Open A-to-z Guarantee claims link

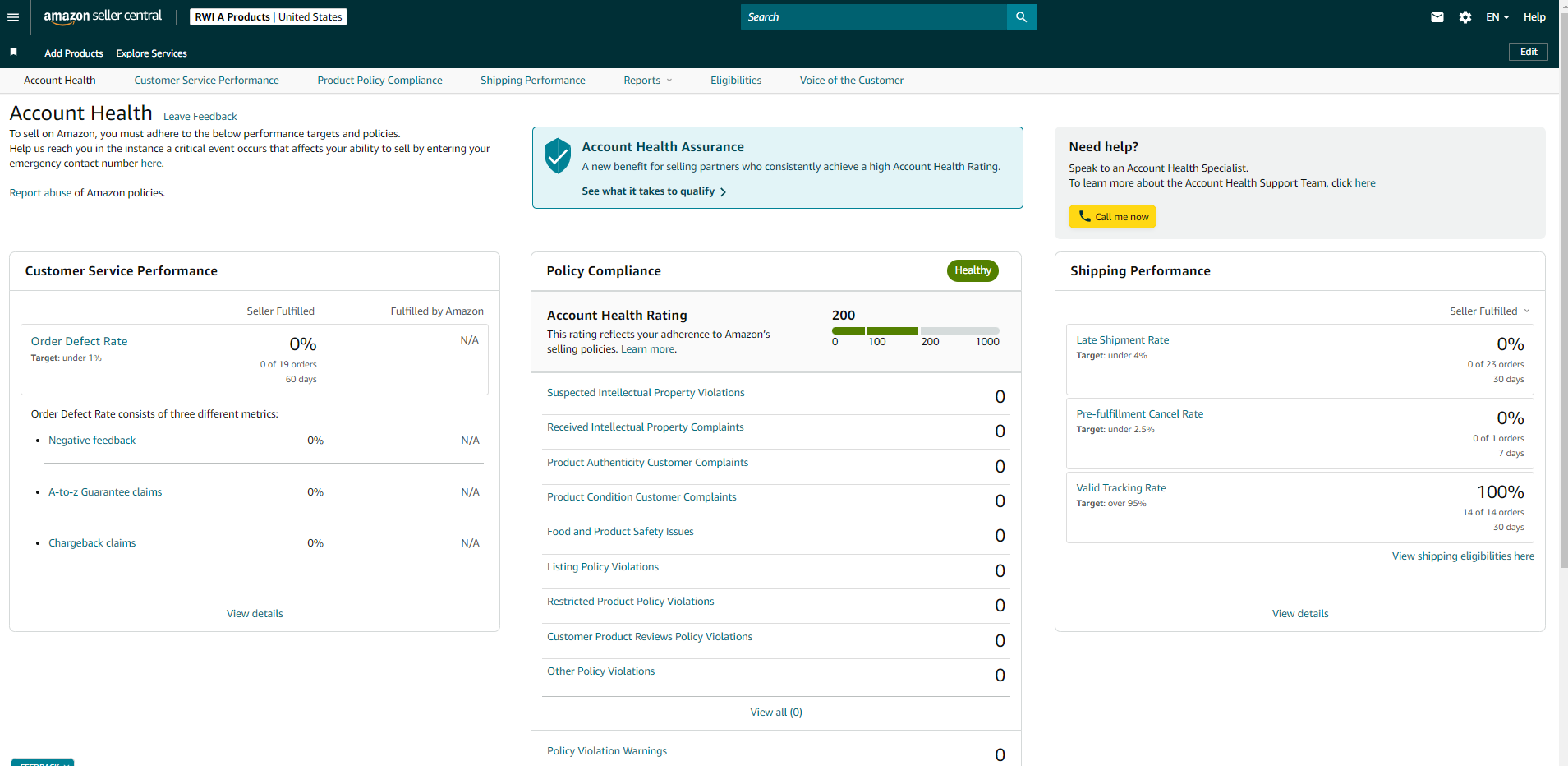point(105,492)
